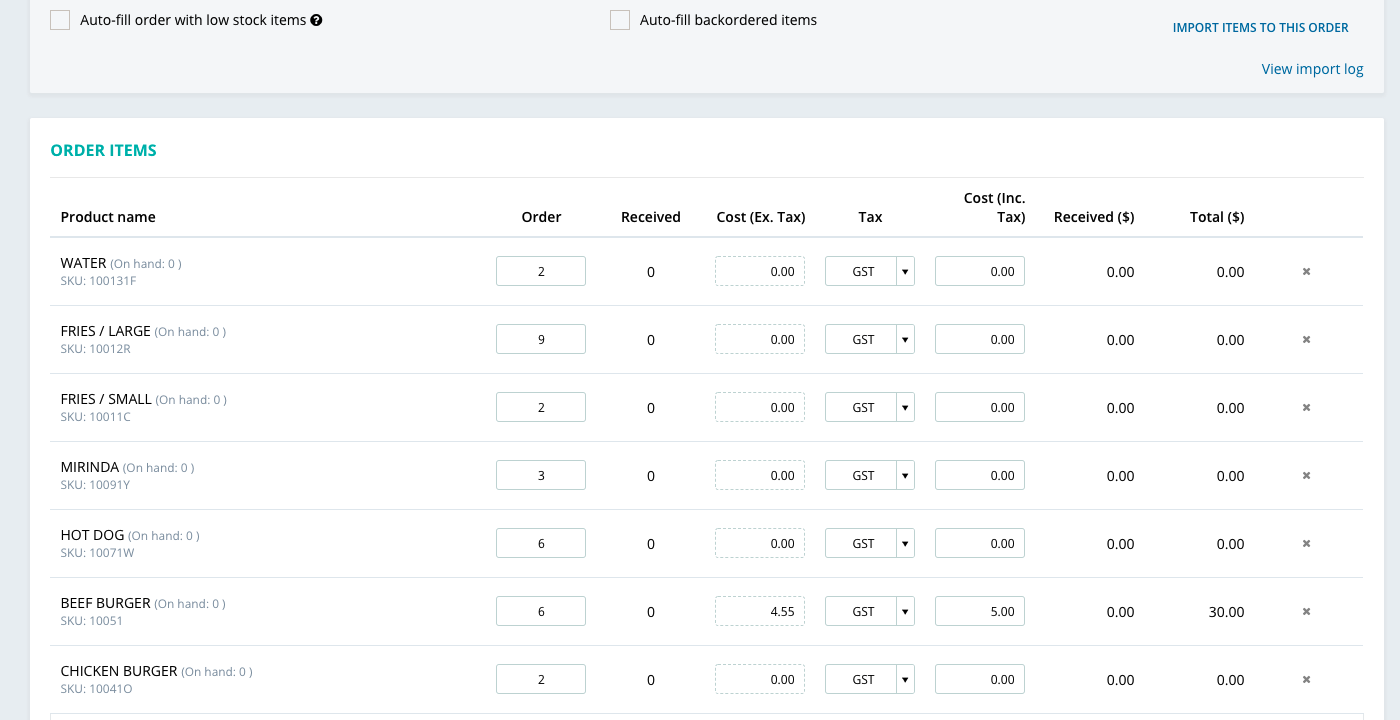
Task: Select the order quantity box for WATER
Action: [x=541, y=272]
